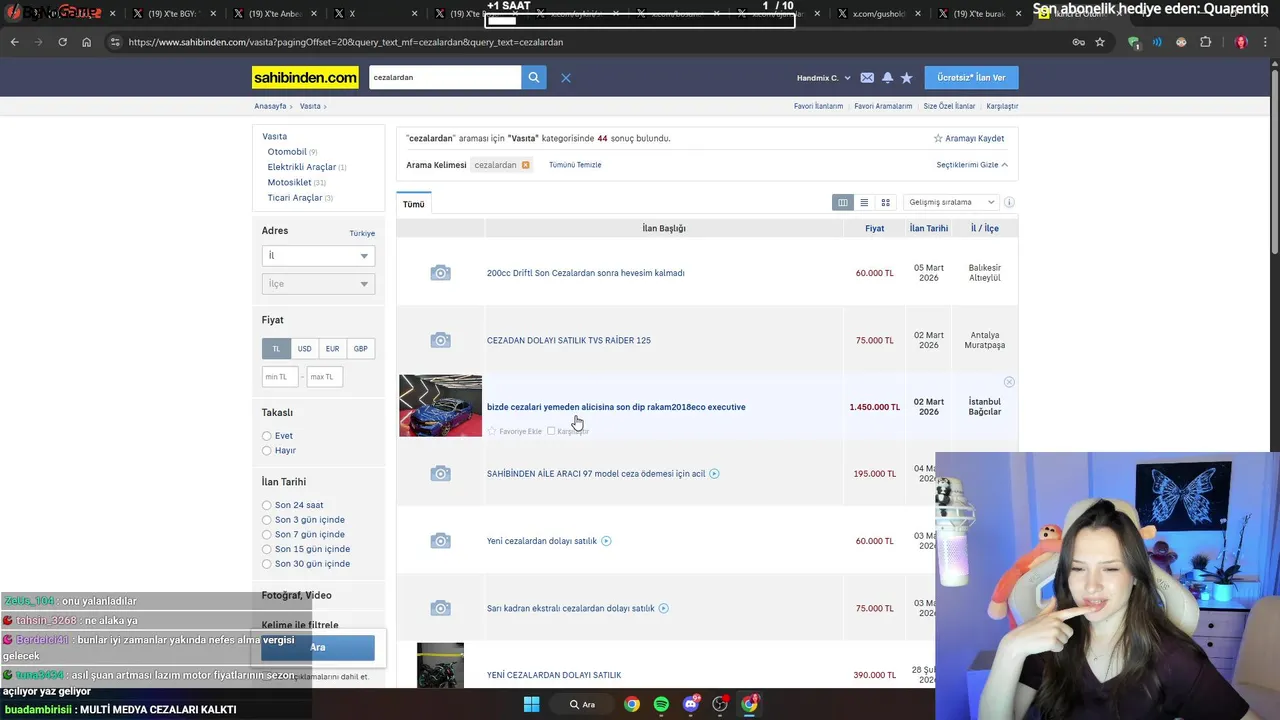Switch to classic table view icon

click(x=843, y=202)
